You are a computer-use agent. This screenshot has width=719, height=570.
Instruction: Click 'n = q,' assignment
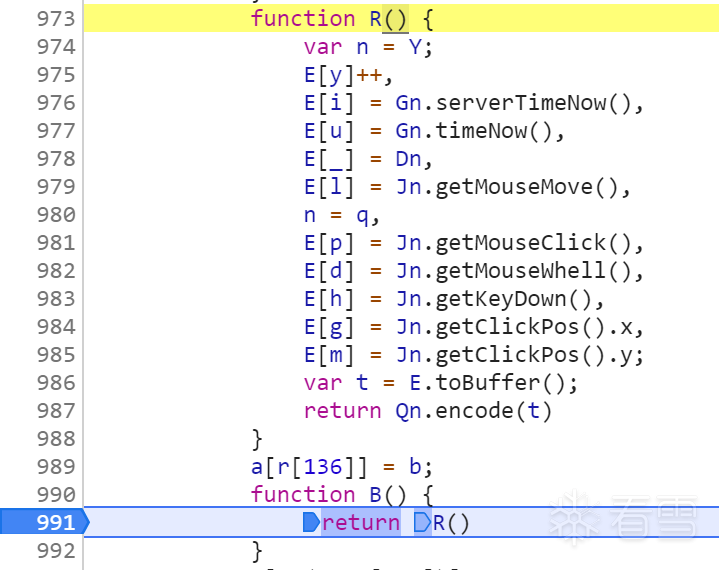point(342,215)
